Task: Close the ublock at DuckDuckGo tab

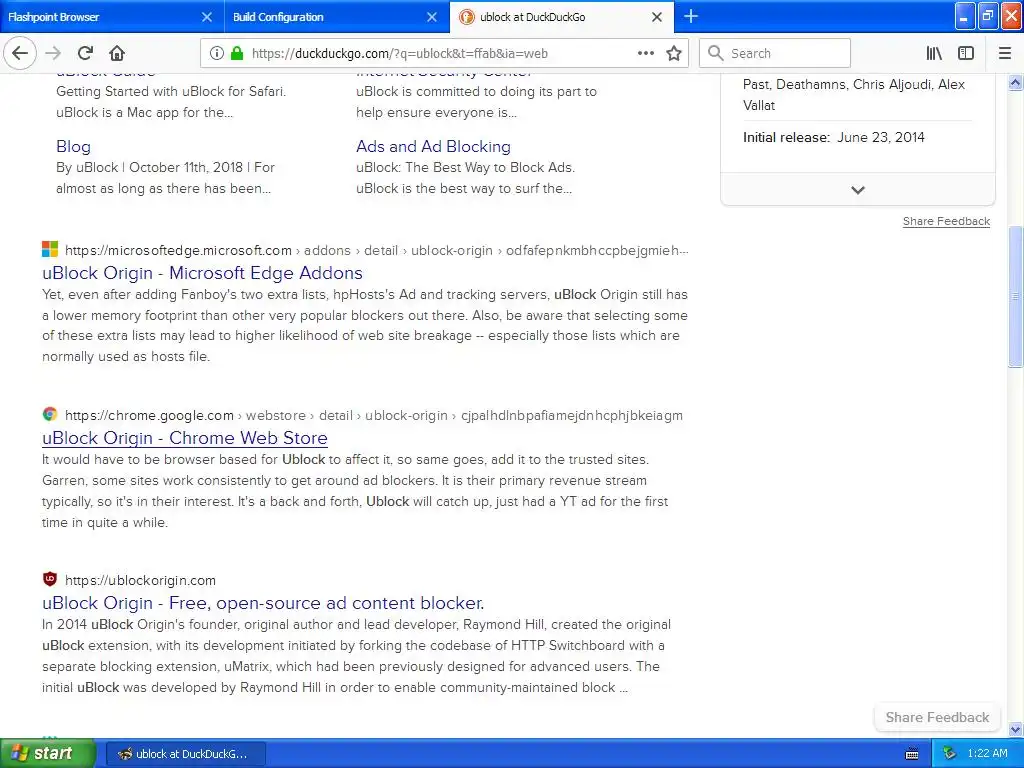Action: 657,17
